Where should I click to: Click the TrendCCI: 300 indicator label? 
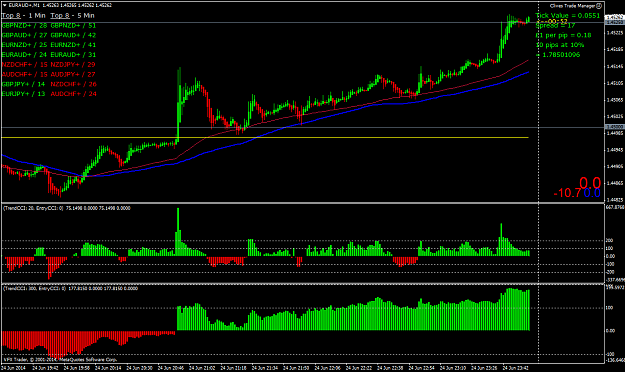tap(71, 288)
